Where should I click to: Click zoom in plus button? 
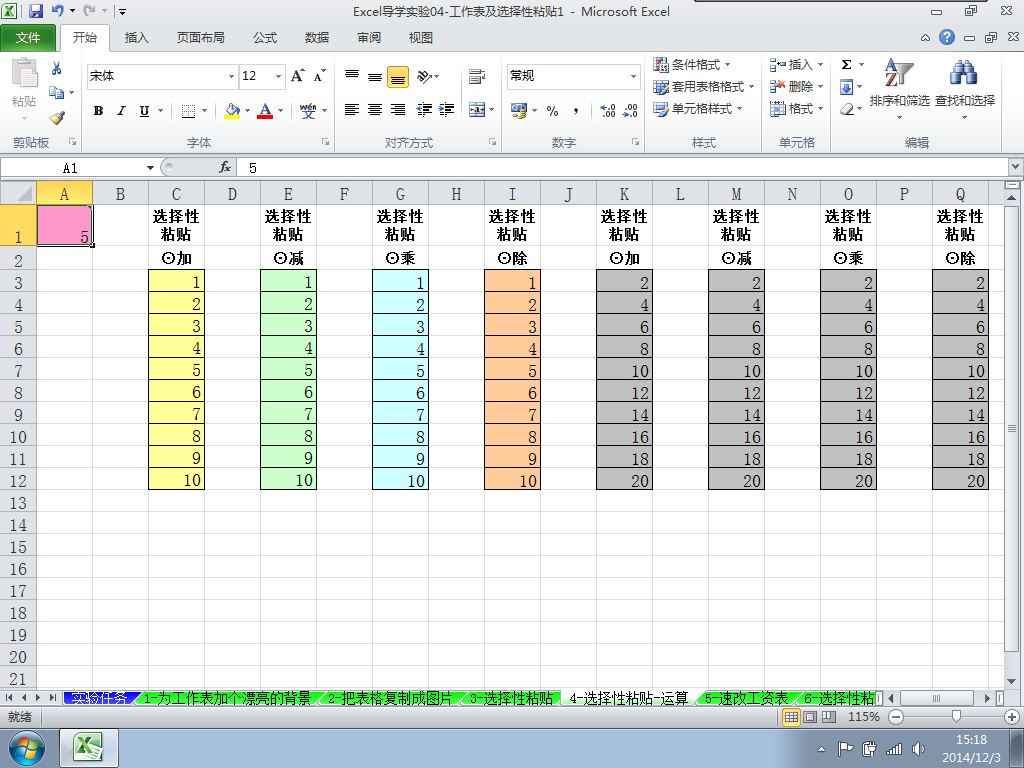click(x=1012, y=717)
